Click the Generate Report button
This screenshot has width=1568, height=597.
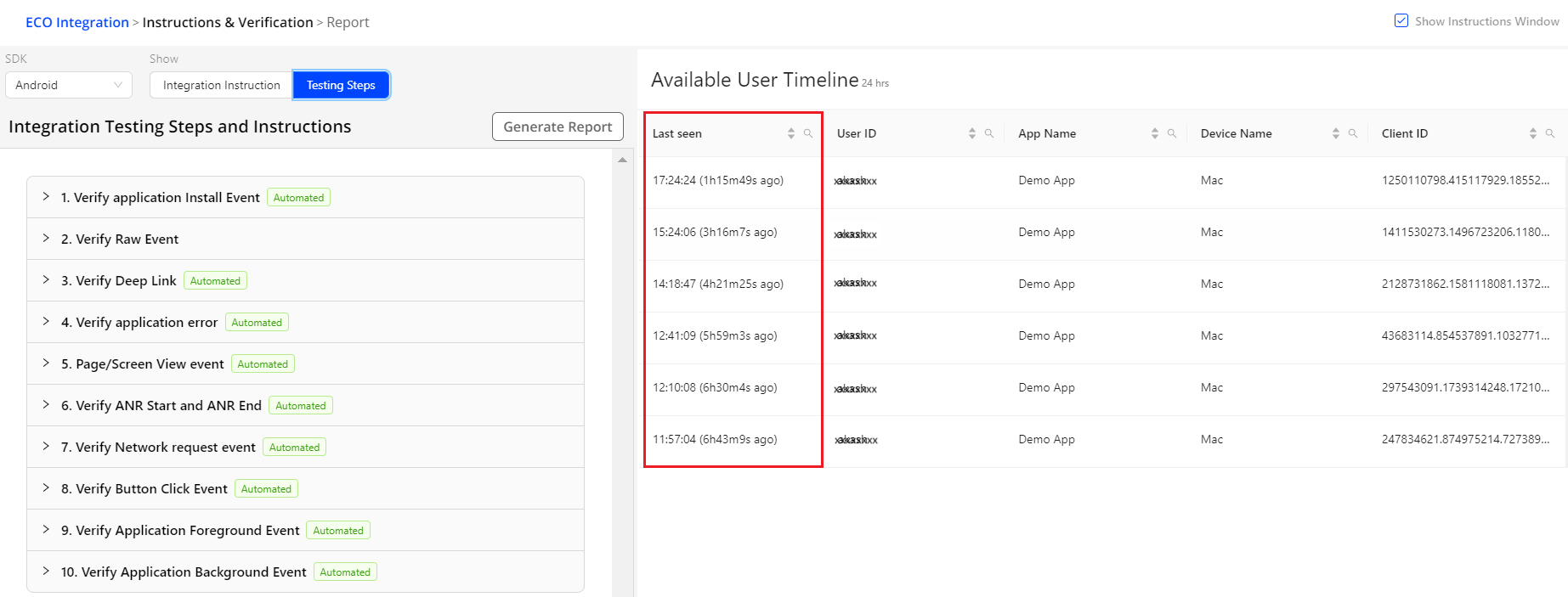[558, 127]
